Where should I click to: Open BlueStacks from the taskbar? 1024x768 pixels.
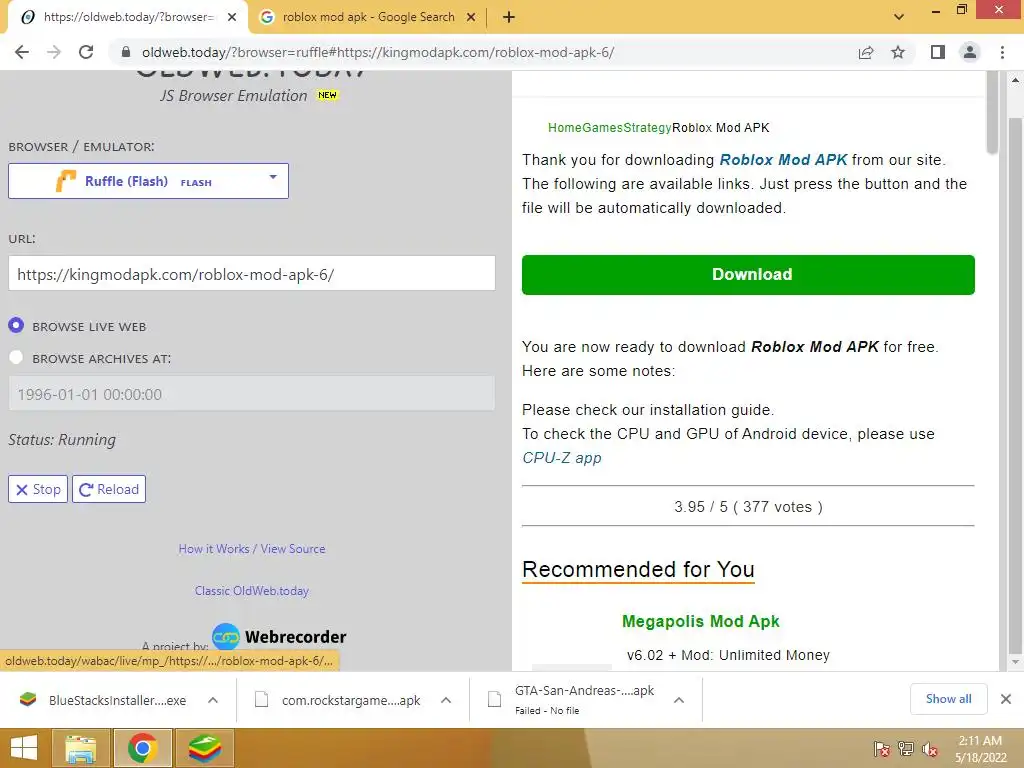pyautogui.click(x=204, y=748)
